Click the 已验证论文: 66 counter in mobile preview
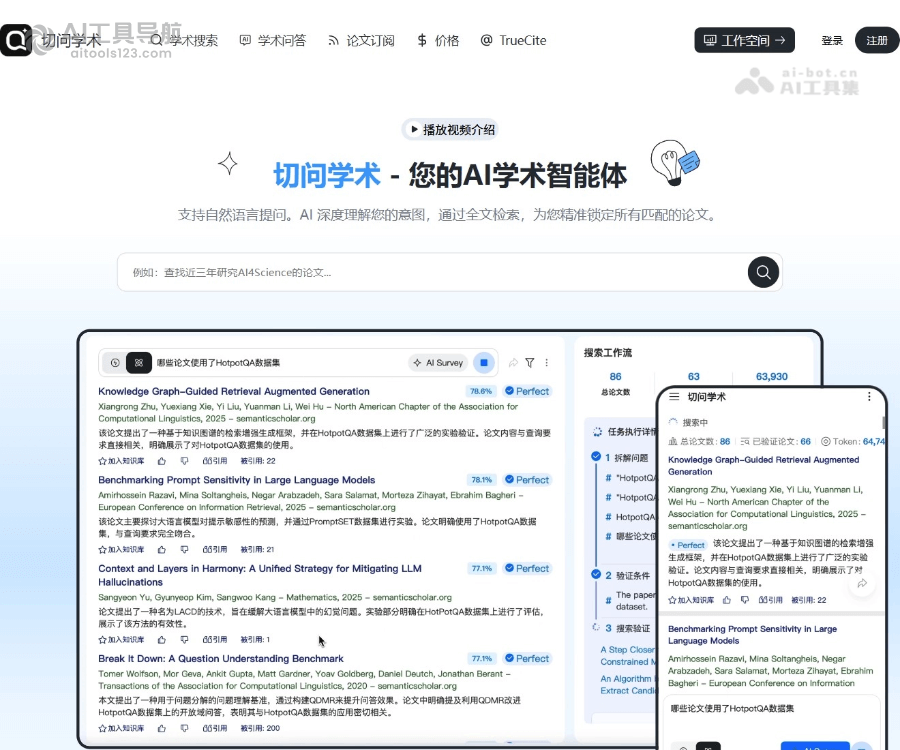The height and width of the screenshot is (750, 900). [775, 441]
